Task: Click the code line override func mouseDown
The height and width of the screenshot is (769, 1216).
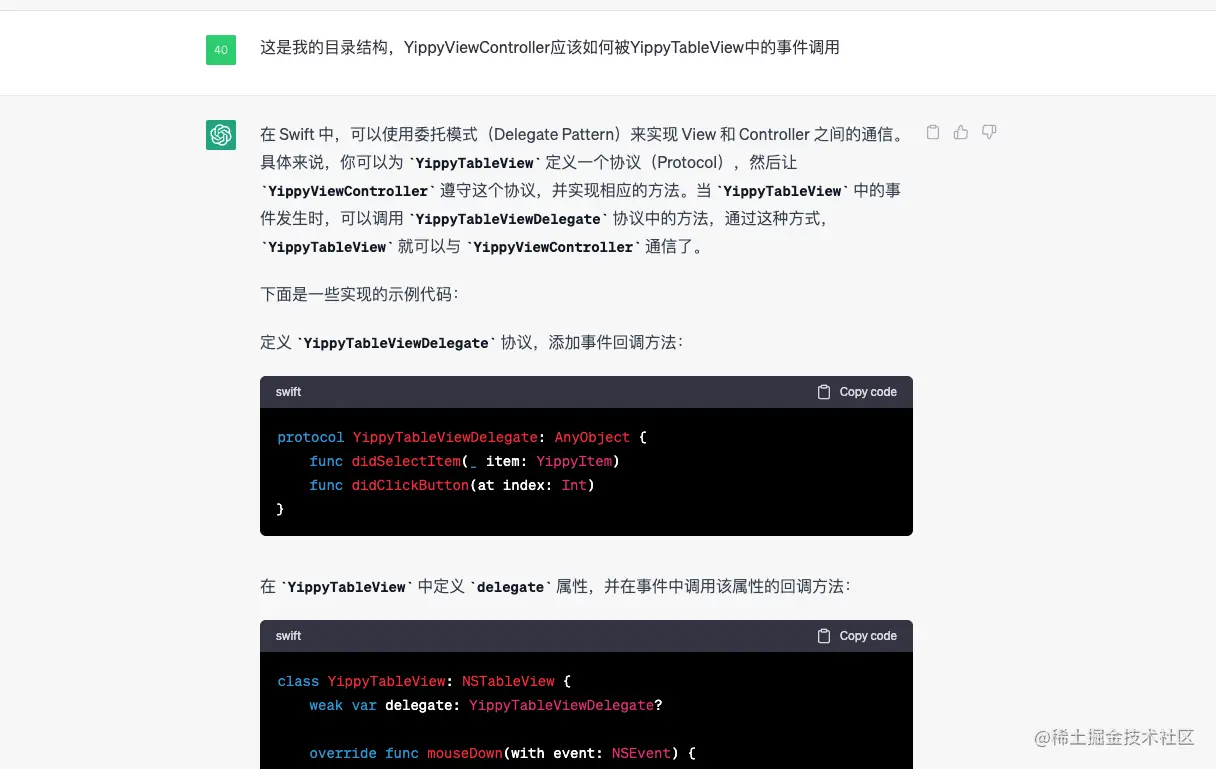Action: (x=502, y=753)
